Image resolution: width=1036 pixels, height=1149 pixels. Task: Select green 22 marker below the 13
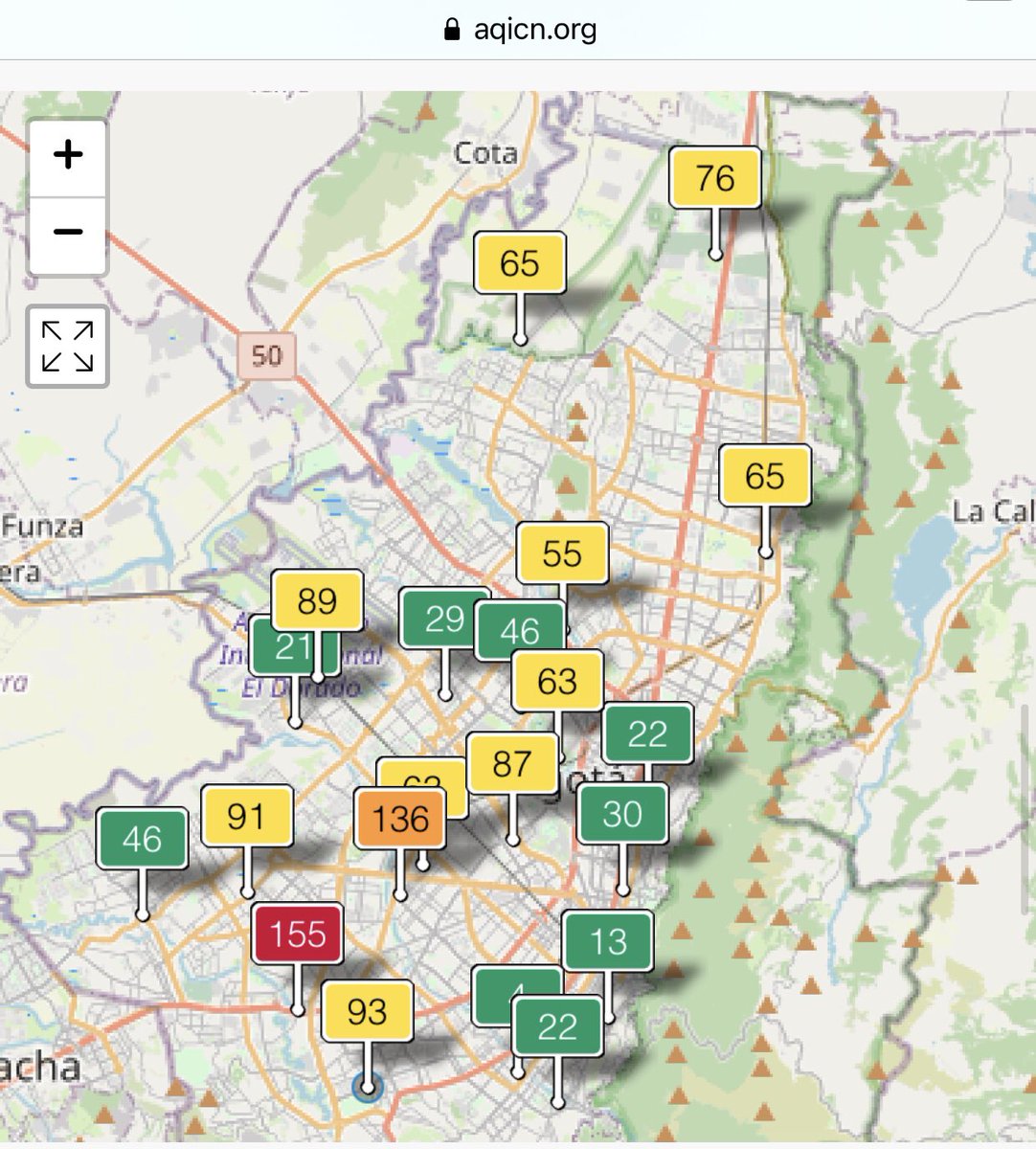557,1026
